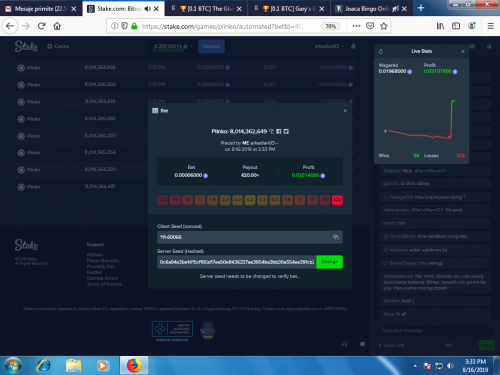The image size is (500, 375).
Task: Open the Casino menu
Action: pos(58,46)
